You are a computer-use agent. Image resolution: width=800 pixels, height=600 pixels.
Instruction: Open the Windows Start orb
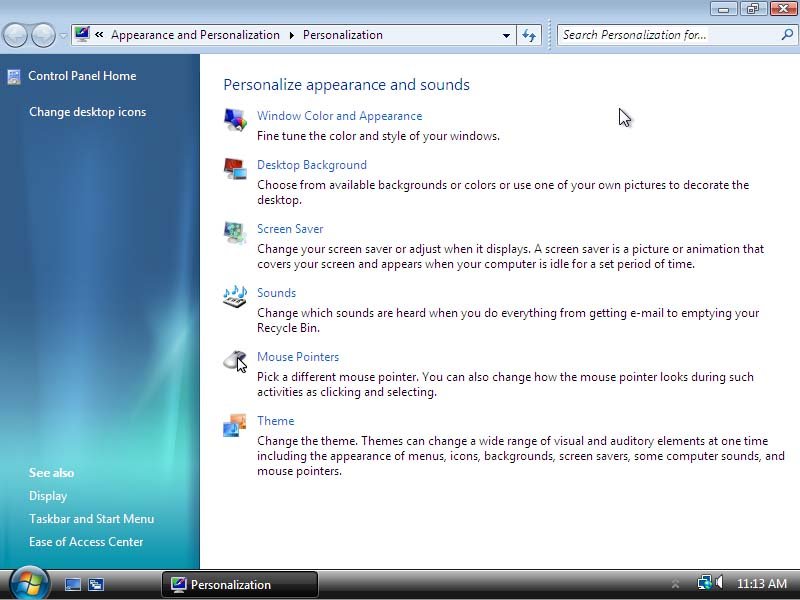pos(29,583)
